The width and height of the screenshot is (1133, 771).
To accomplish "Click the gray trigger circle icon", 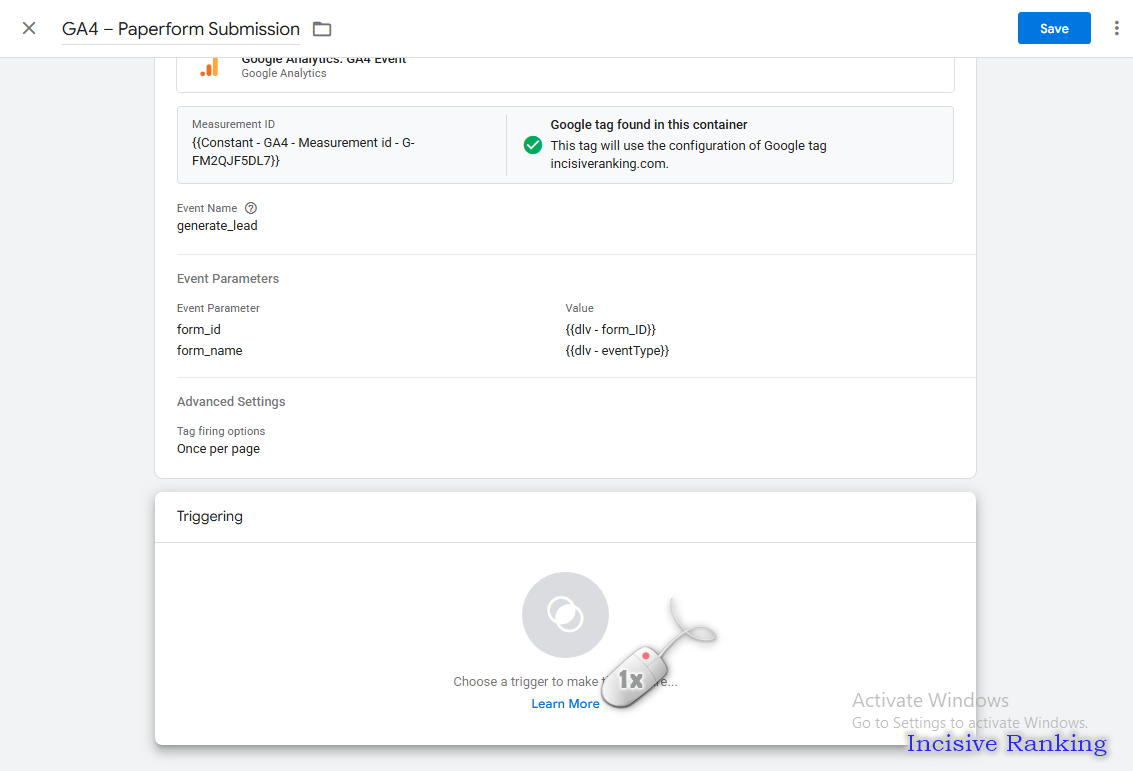I will [x=565, y=615].
